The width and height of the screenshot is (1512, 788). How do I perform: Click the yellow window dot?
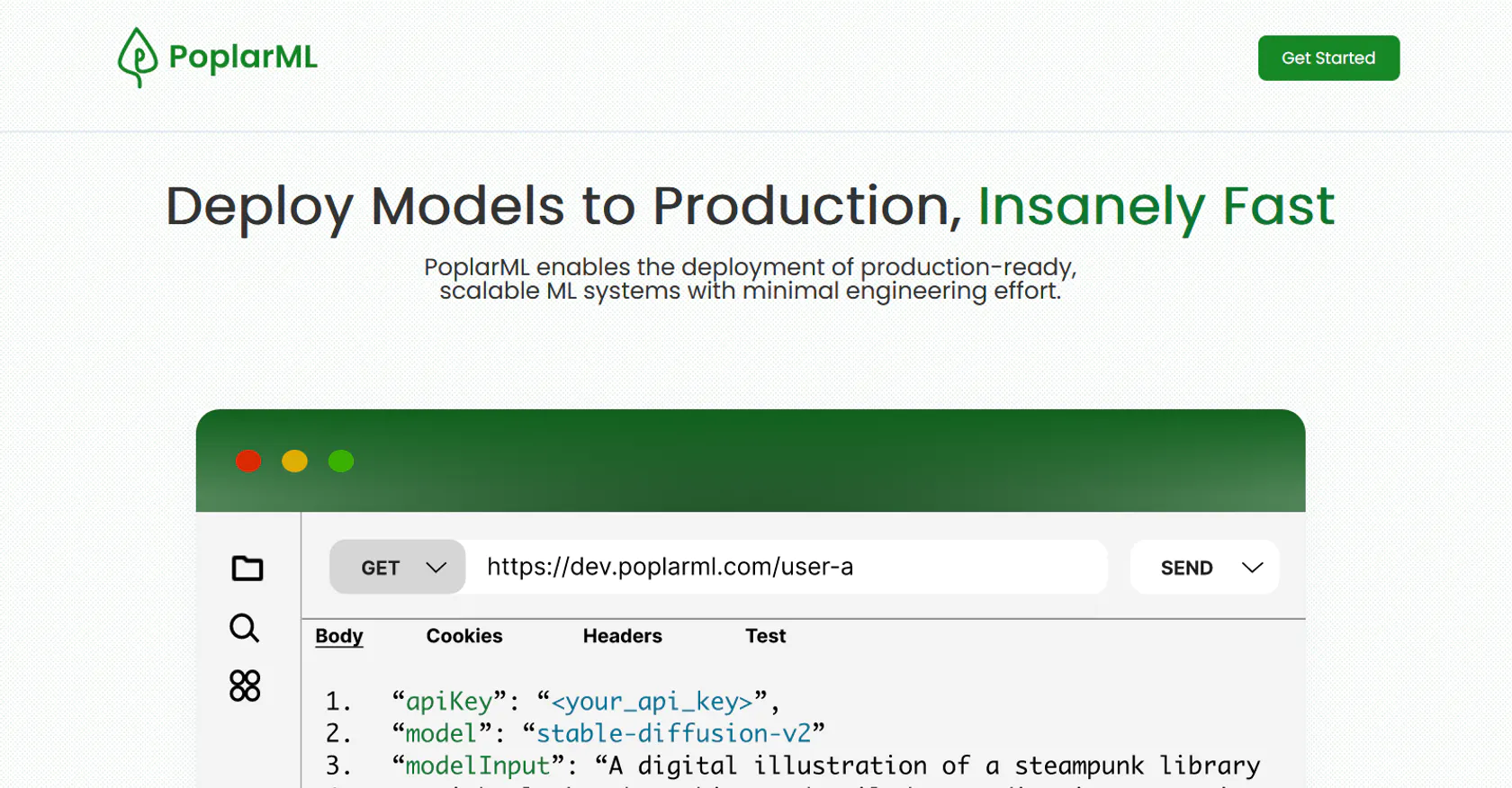point(294,461)
